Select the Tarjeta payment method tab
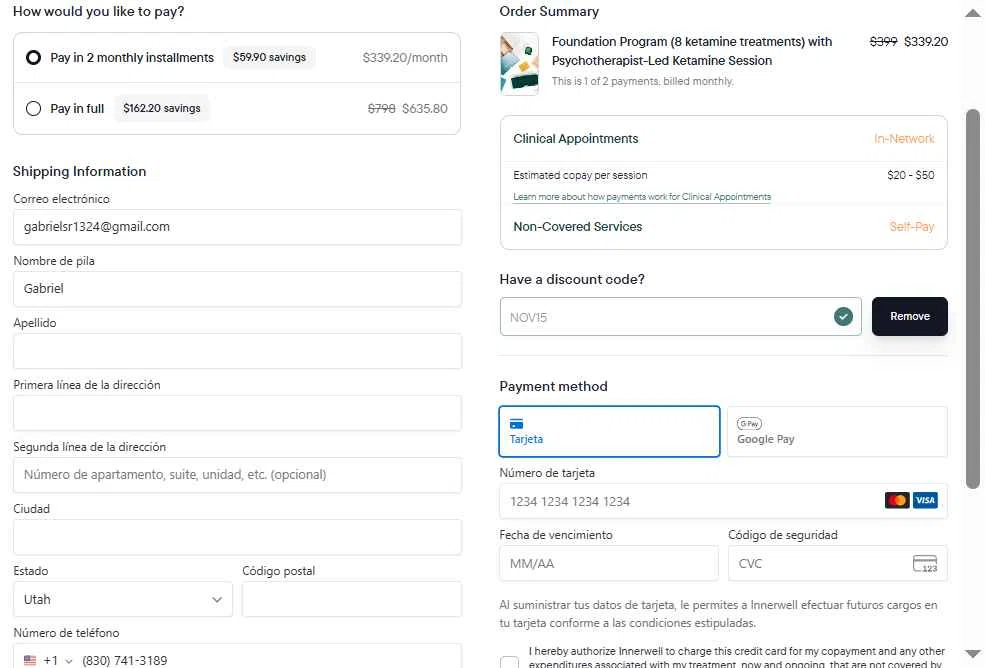985x668 pixels. (x=609, y=432)
